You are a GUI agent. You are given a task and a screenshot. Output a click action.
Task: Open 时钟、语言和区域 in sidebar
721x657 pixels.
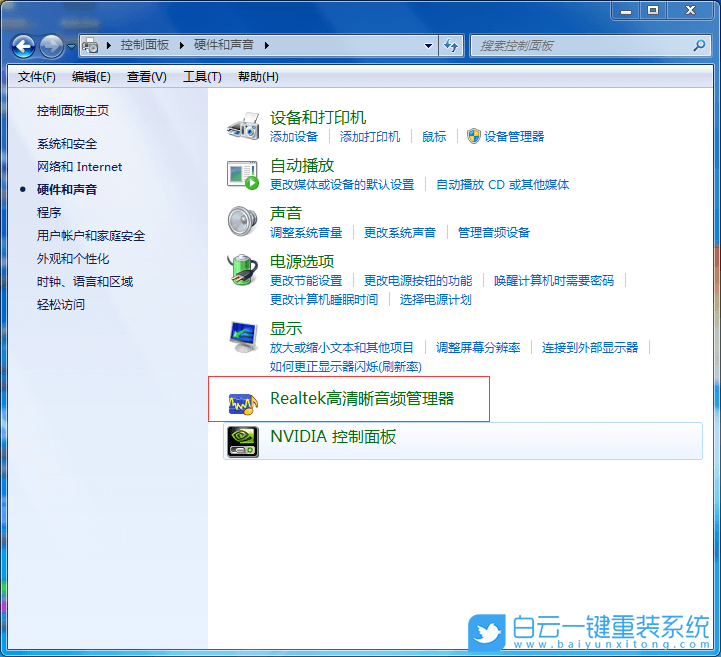click(x=85, y=281)
